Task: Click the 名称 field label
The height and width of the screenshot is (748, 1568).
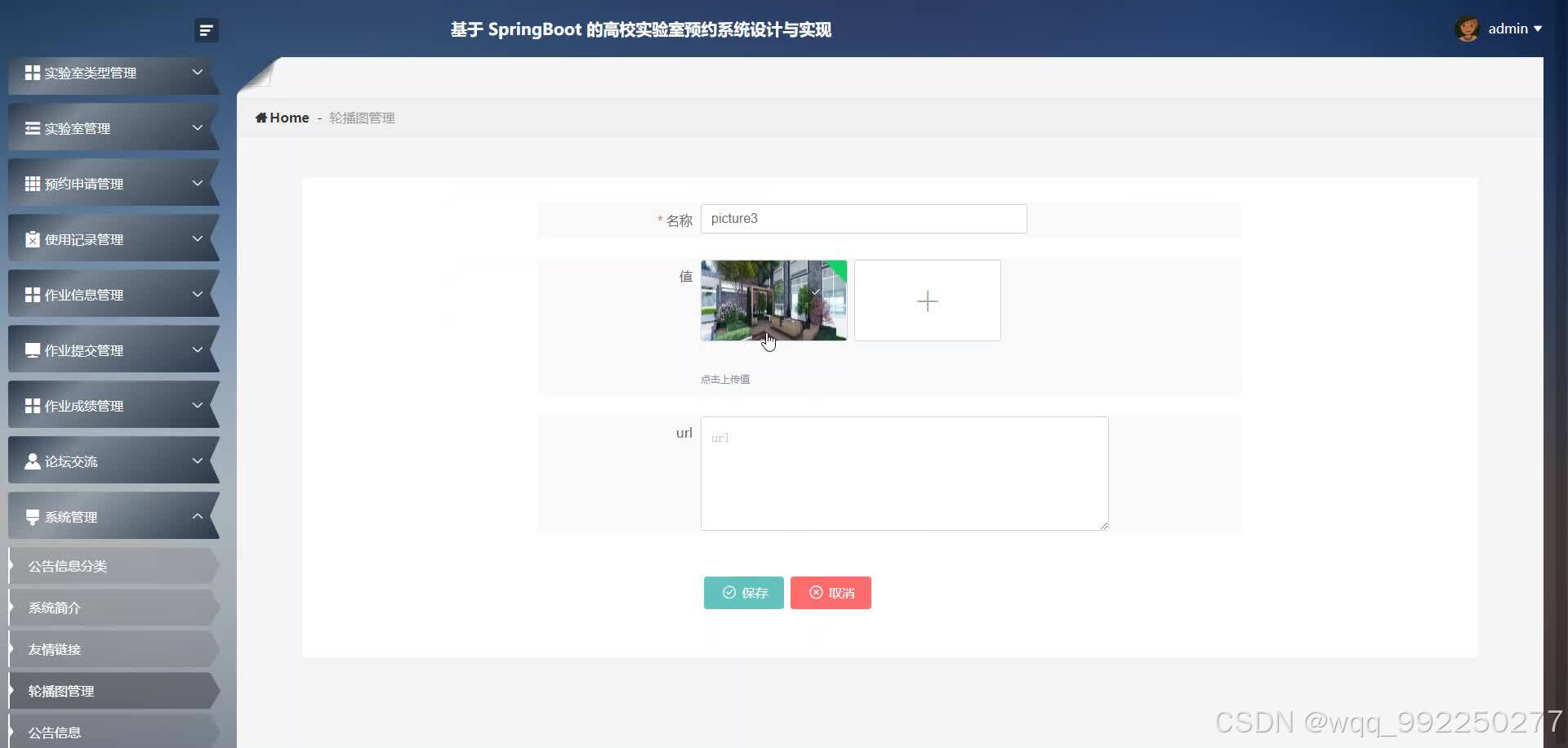Action: [679, 220]
